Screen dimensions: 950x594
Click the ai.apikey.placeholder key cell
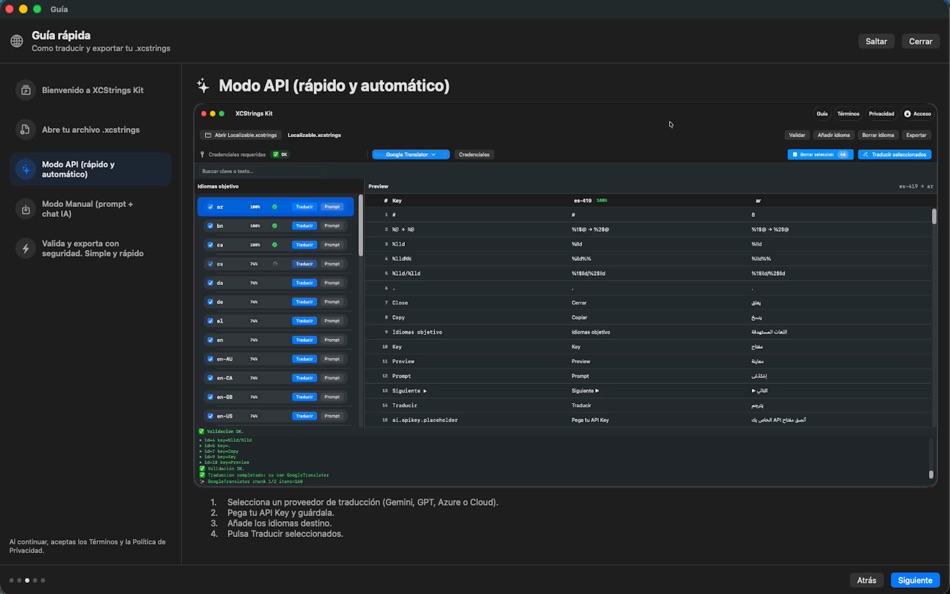(x=425, y=420)
